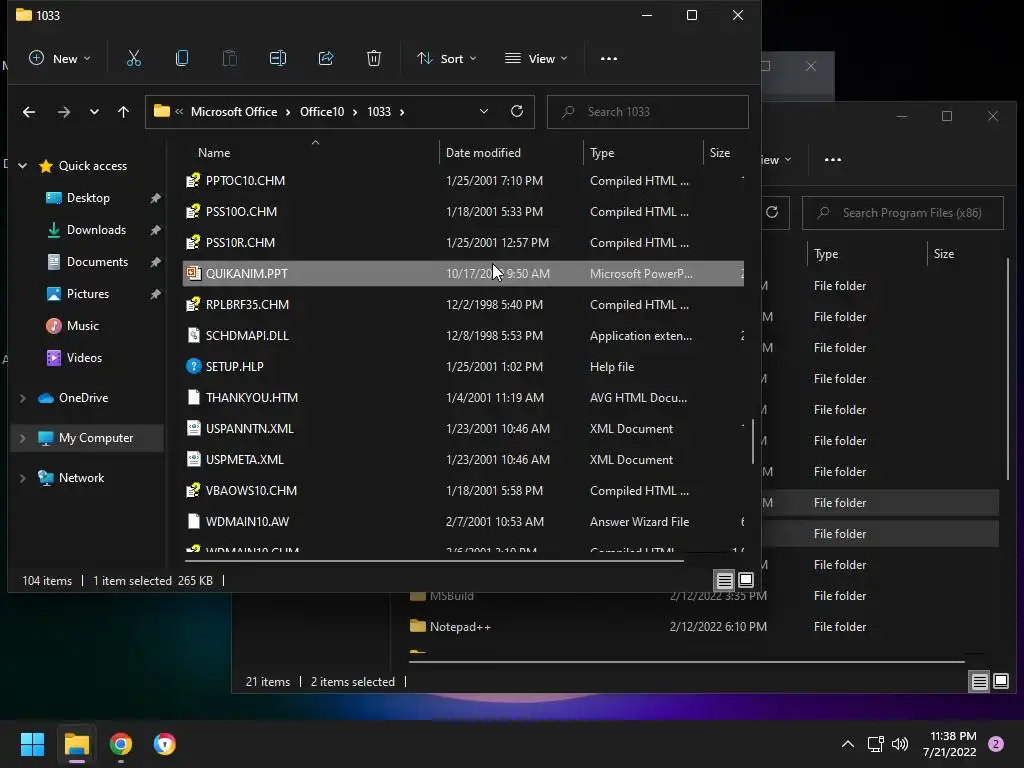Click the Cut scissors icon in toolbar
1024x768 pixels.
(134, 59)
